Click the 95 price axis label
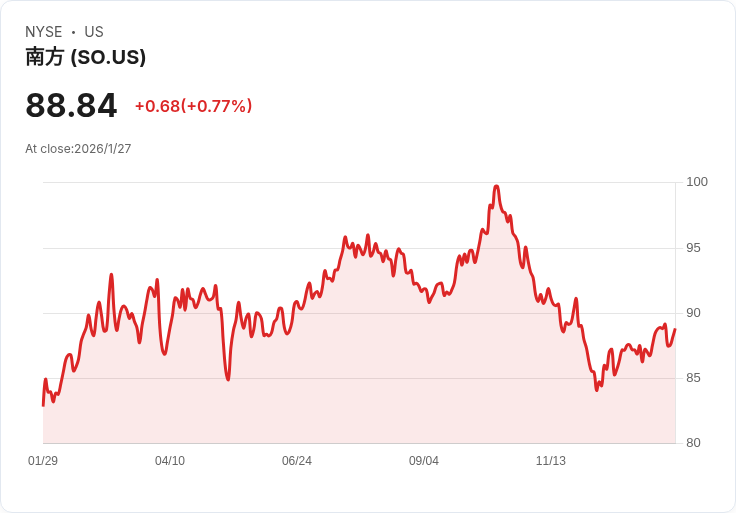The image size is (736, 513). pos(697,248)
